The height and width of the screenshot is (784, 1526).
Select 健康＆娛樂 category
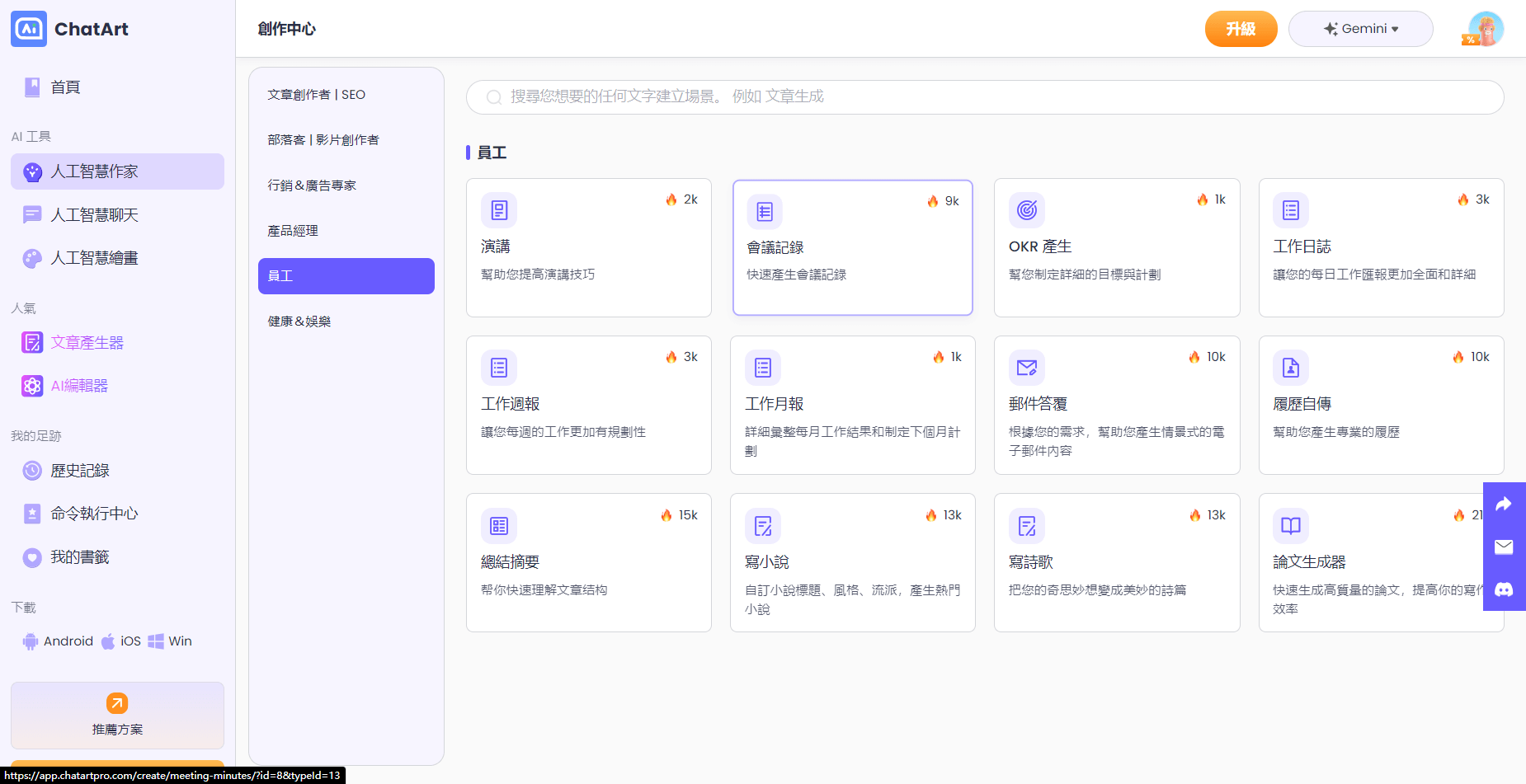[346, 322]
